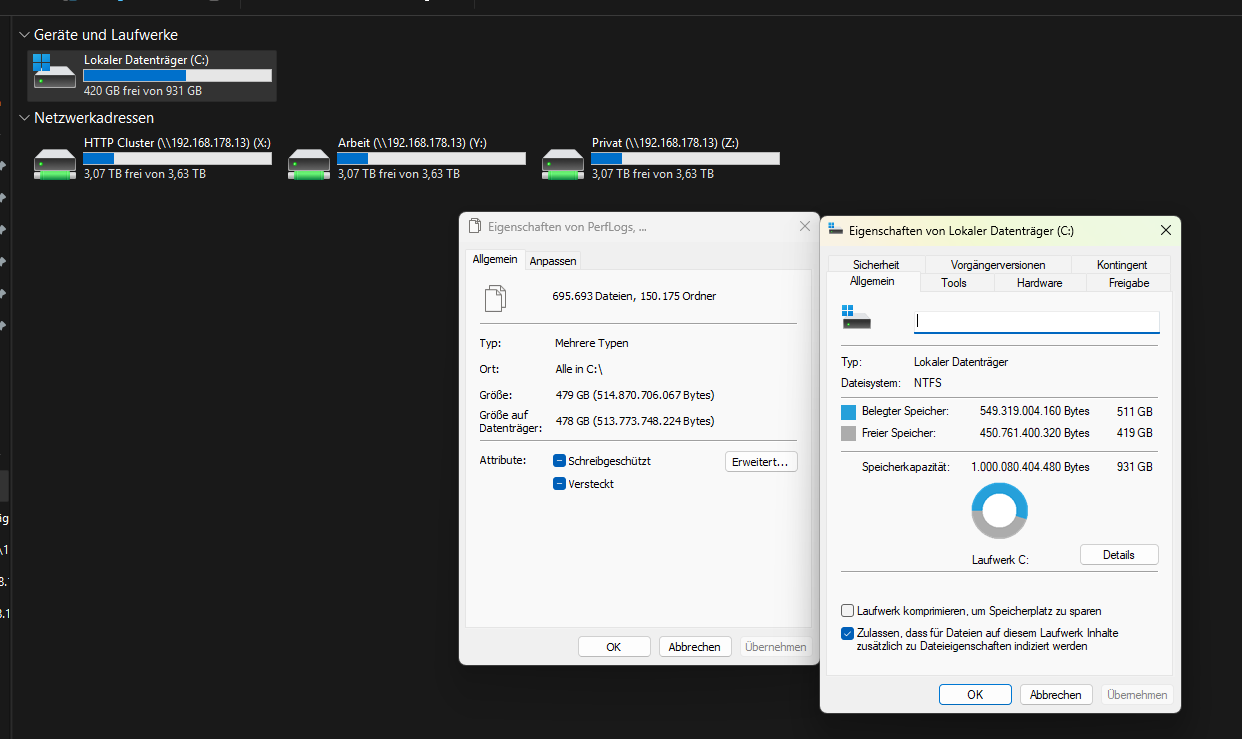Click Abbrechen in drive C: properties dialog

1056,695
